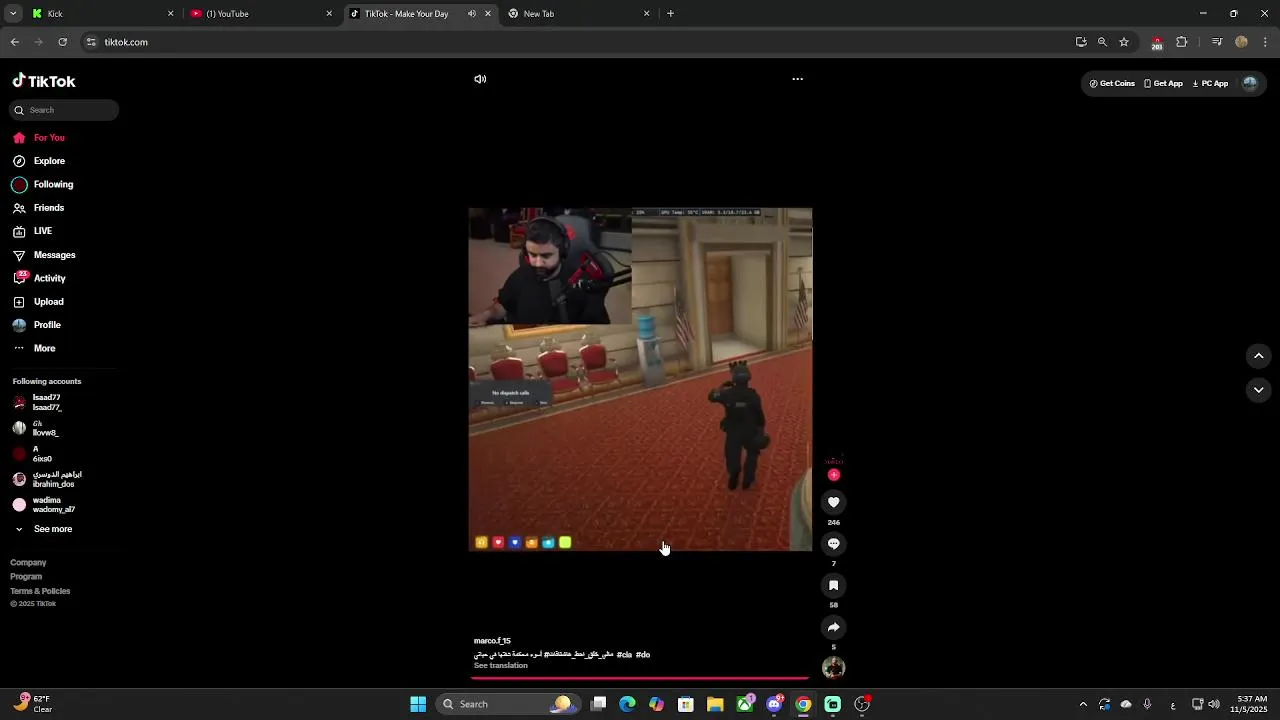
Task: Open creator profile marco.f_15
Action: tap(492, 641)
